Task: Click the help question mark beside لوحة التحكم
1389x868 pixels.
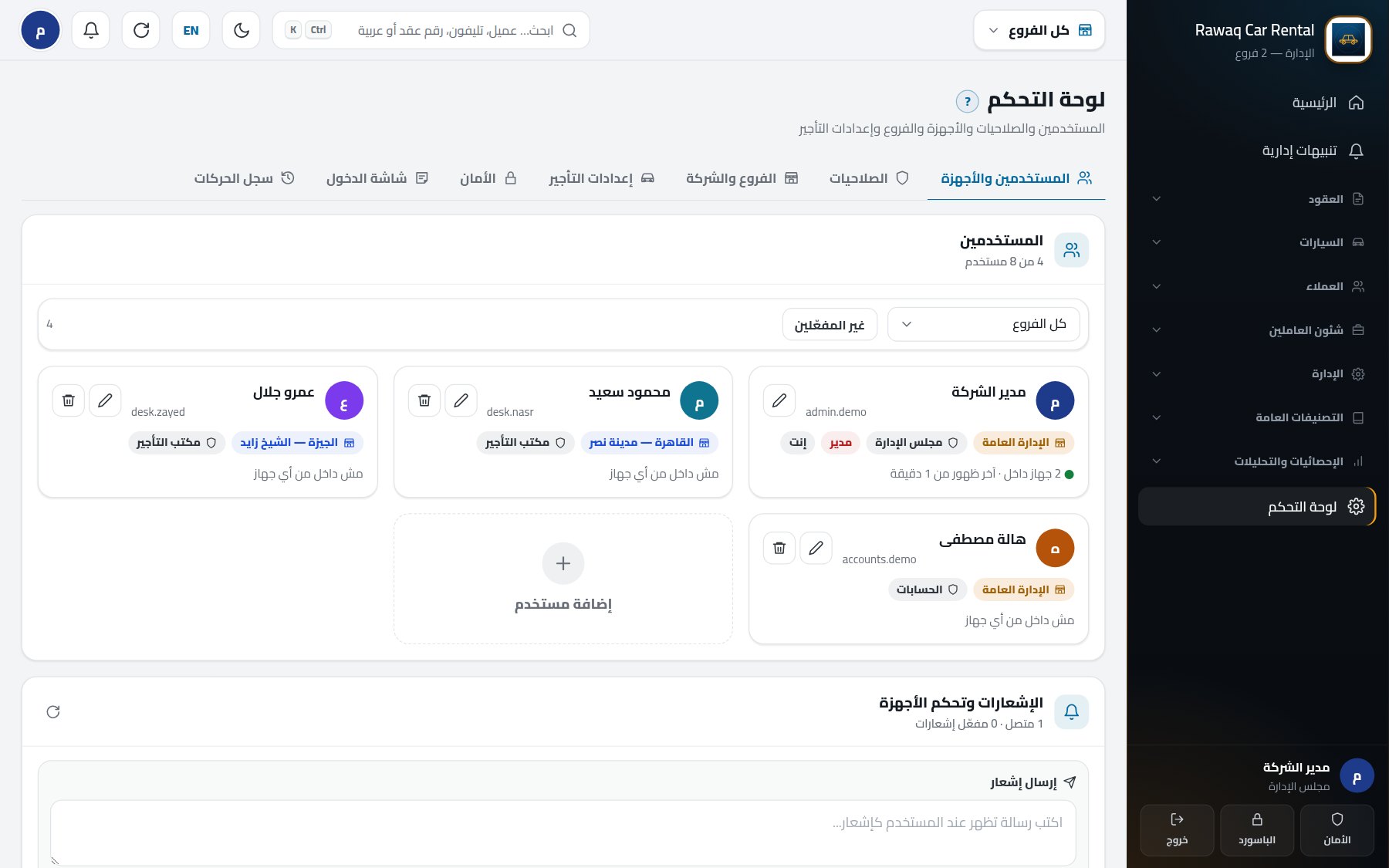Action: pos(967,101)
